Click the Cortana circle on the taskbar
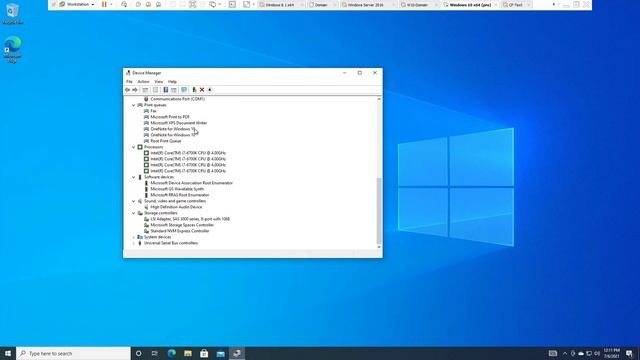The width and height of the screenshot is (640, 360). pyautogui.click(x=138, y=353)
